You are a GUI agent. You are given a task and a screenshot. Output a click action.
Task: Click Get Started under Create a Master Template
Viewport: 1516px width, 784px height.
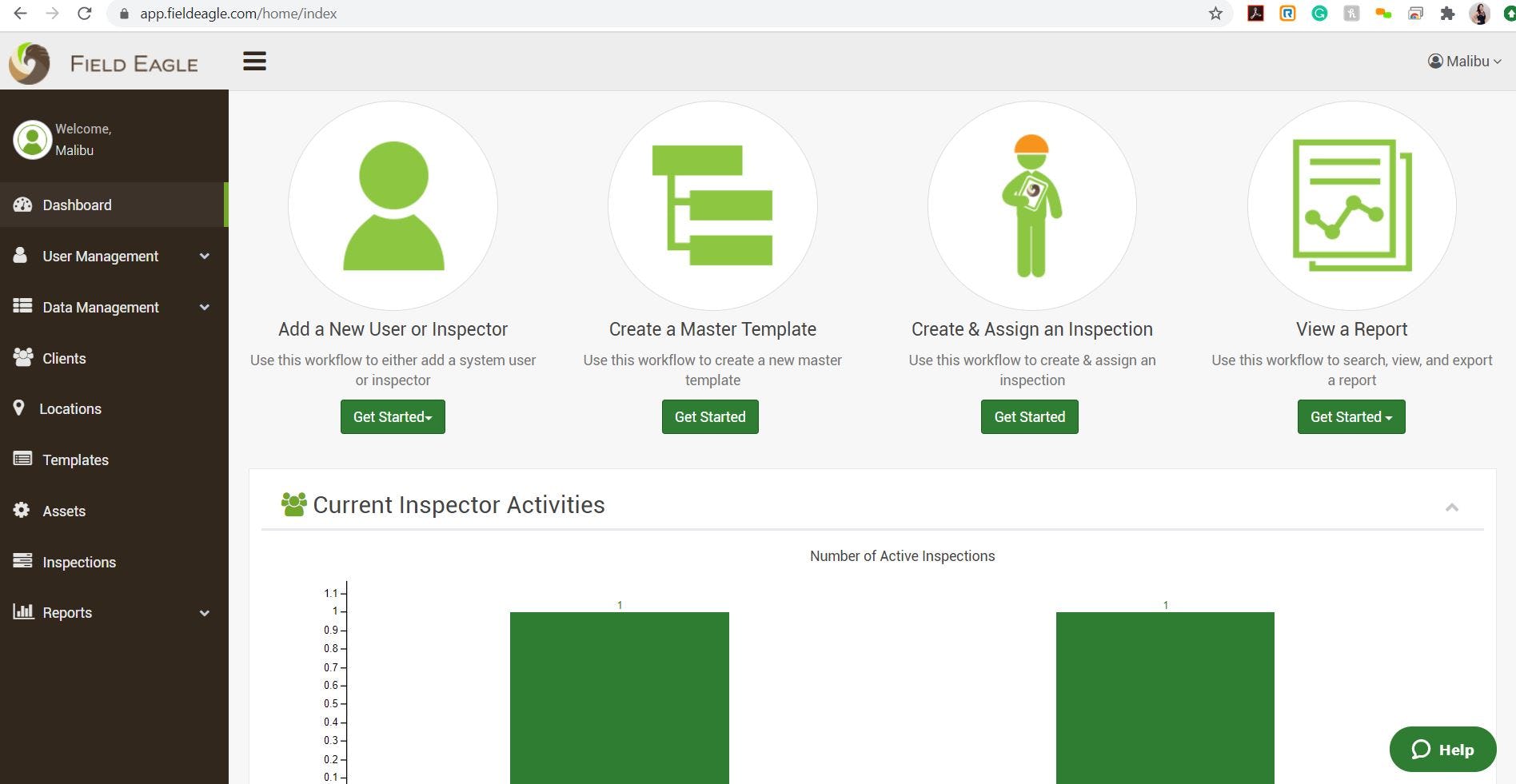pyautogui.click(x=710, y=416)
